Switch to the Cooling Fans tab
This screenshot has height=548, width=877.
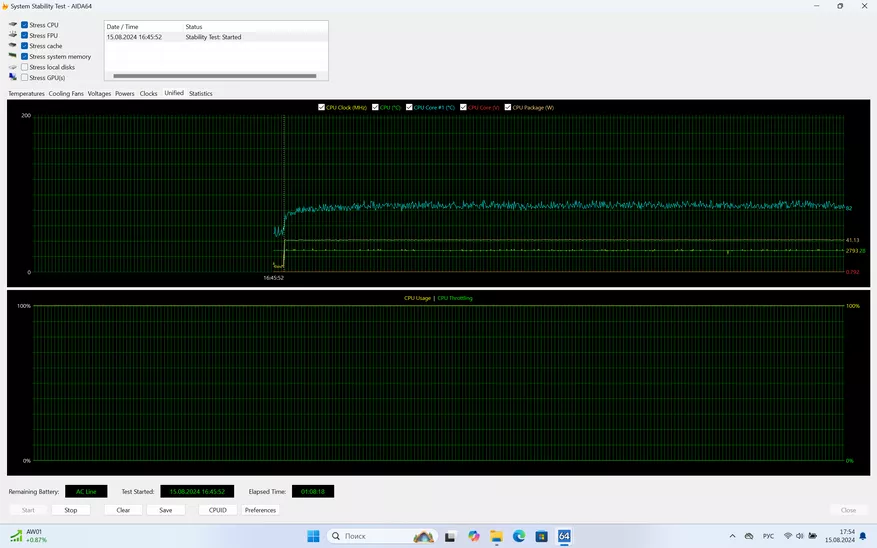tap(66, 93)
